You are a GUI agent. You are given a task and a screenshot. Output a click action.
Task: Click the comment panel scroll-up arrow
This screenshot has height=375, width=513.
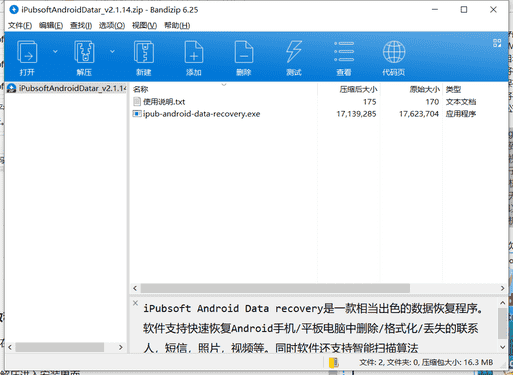coord(503,303)
